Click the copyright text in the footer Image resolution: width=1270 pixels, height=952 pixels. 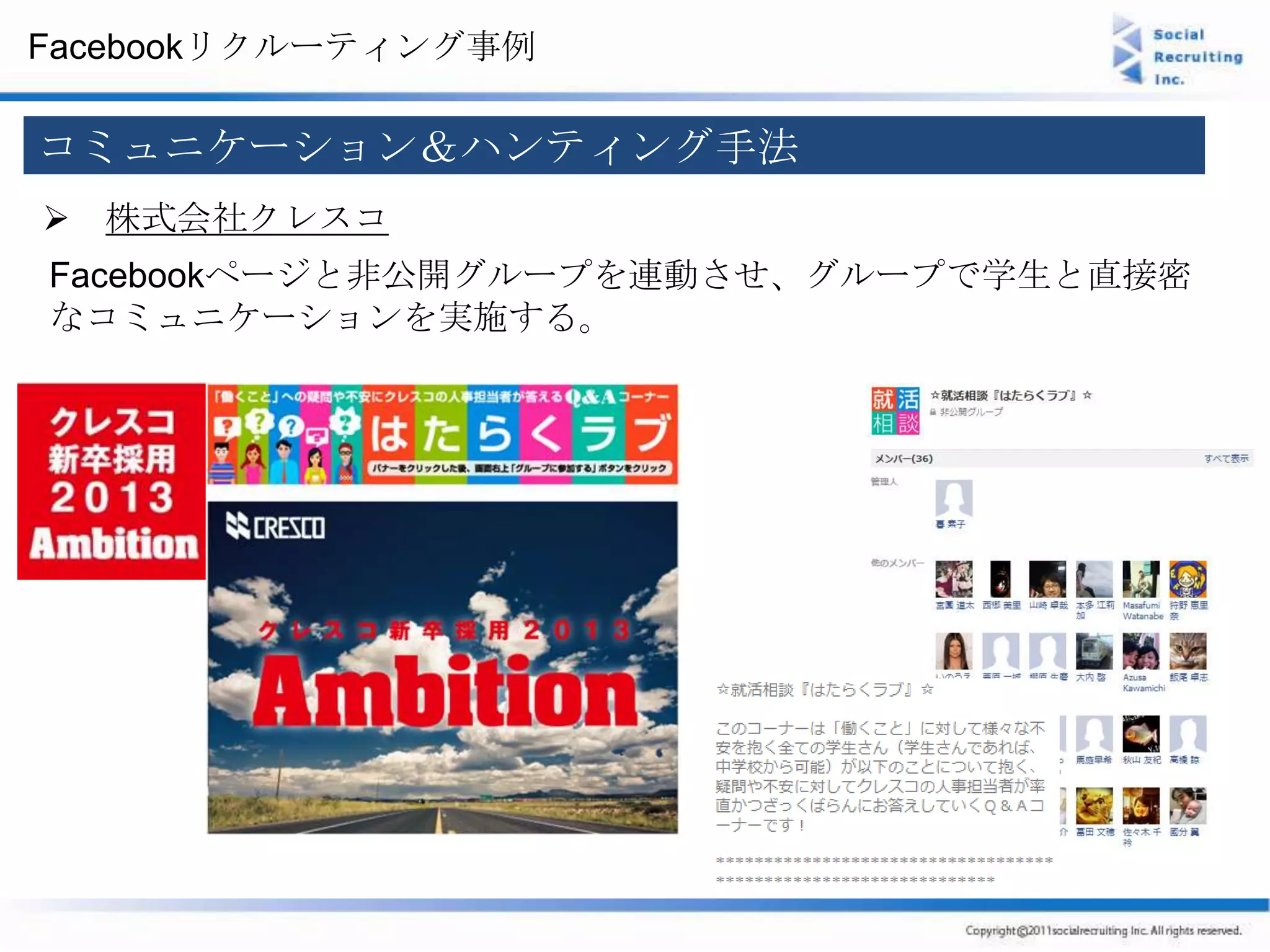(1103, 930)
